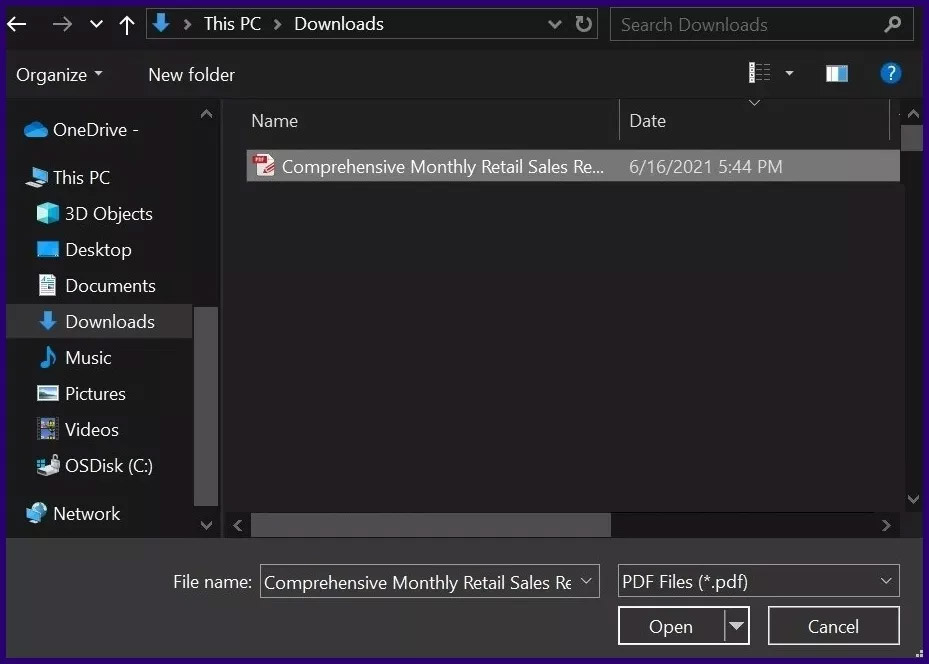Screen dimensions: 929x664
Task: Click the New folder button
Action: pyautogui.click(x=191, y=75)
